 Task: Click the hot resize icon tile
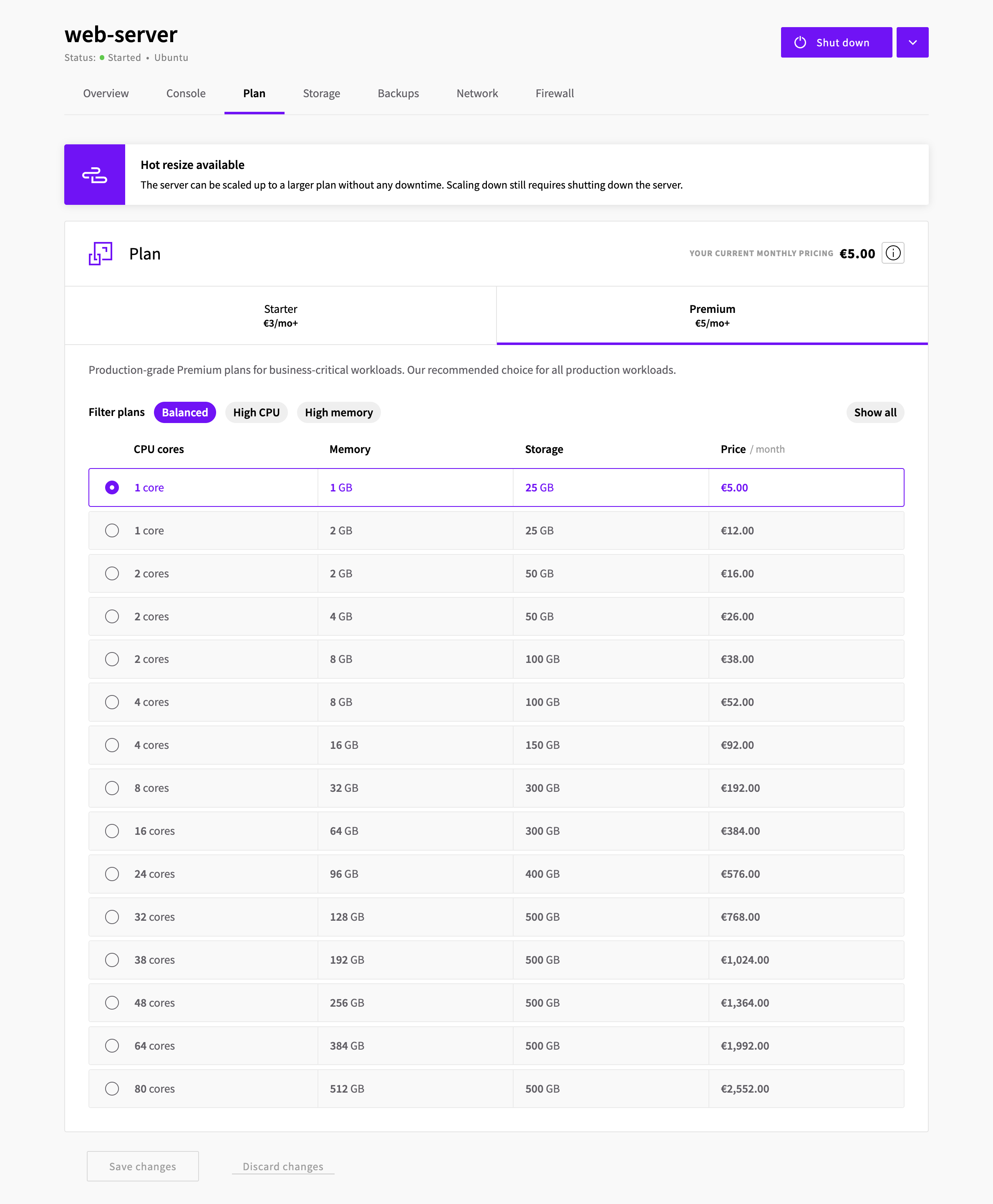(x=94, y=174)
